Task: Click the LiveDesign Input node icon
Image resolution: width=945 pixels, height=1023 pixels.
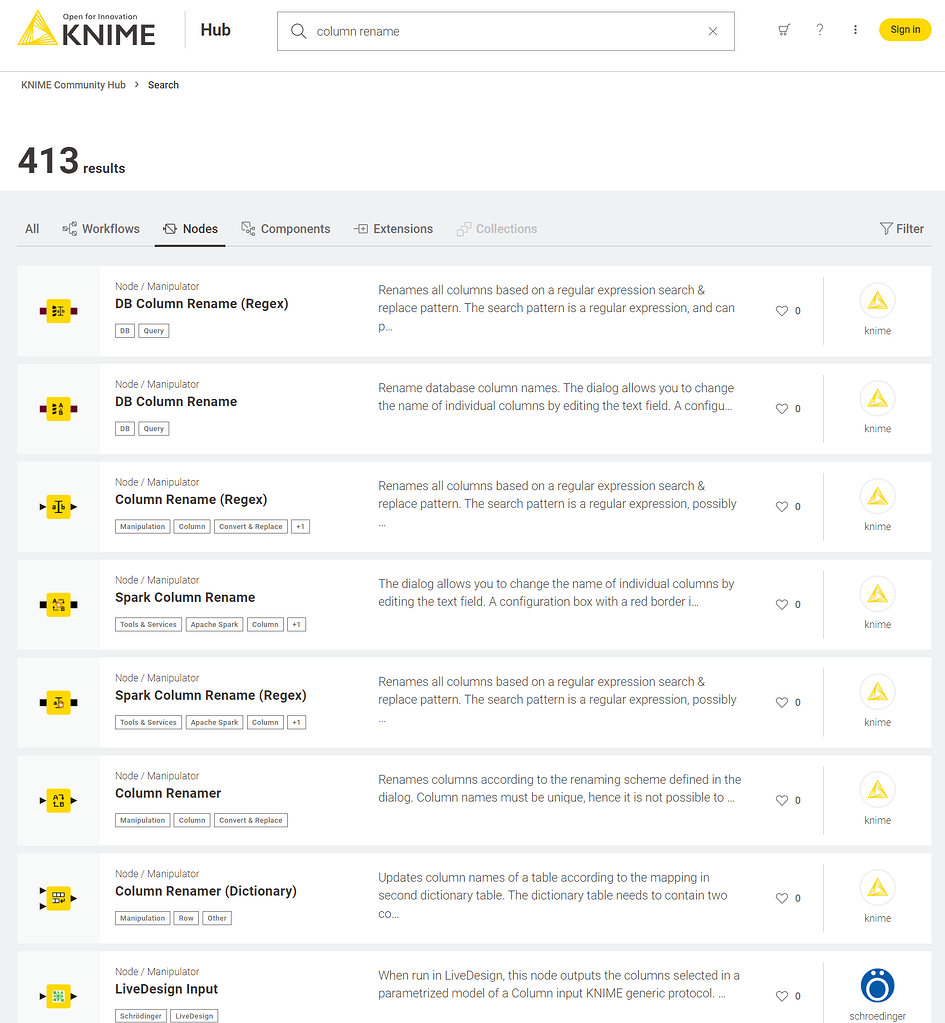Action: (x=57, y=996)
